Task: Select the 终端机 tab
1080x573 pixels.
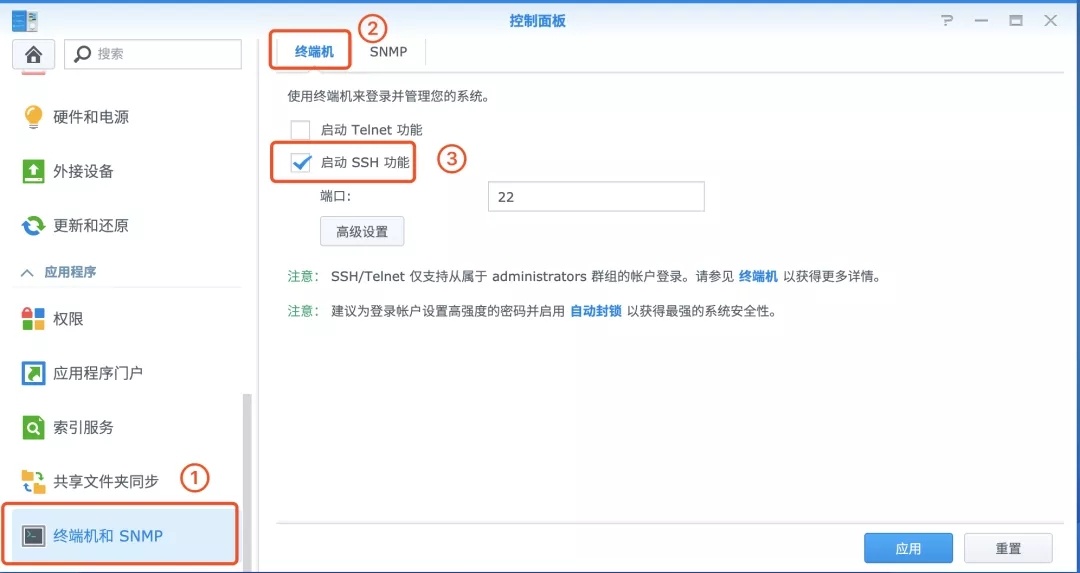Action: coord(314,52)
